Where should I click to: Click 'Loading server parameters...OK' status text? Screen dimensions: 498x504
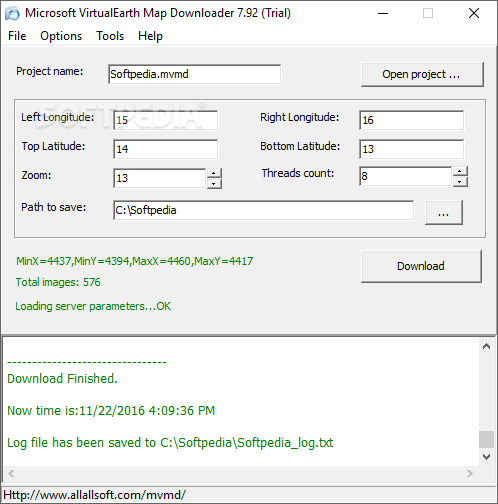click(x=93, y=306)
